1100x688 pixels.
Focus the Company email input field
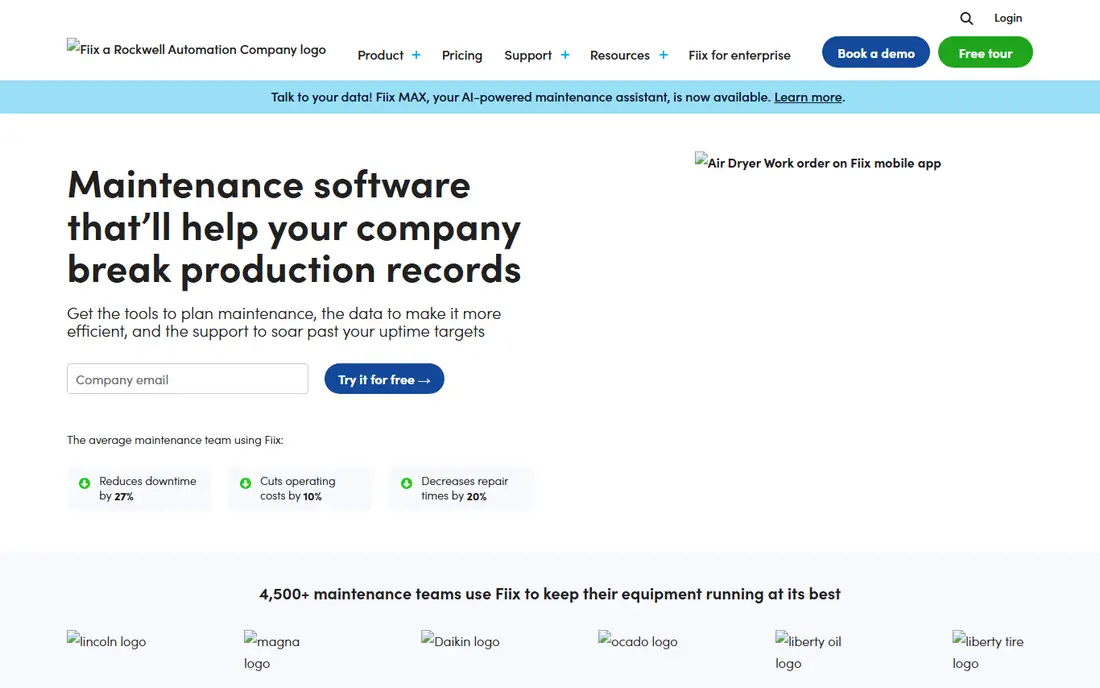pos(187,379)
